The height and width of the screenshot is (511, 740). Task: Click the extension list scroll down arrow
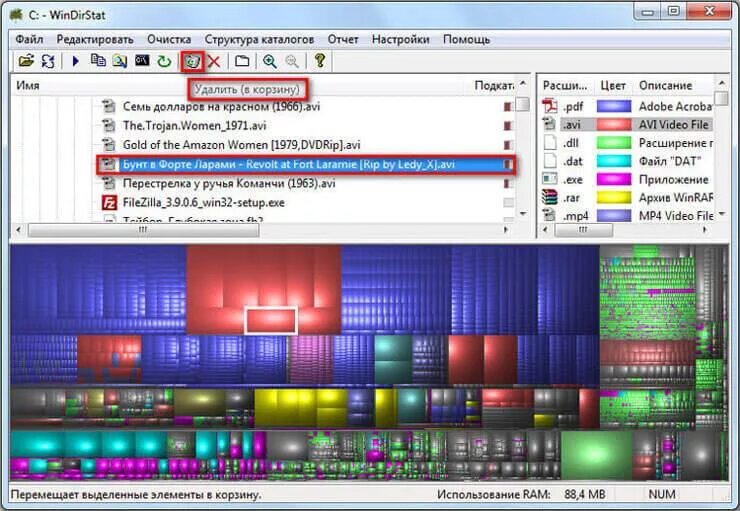click(x=721, y=214)
